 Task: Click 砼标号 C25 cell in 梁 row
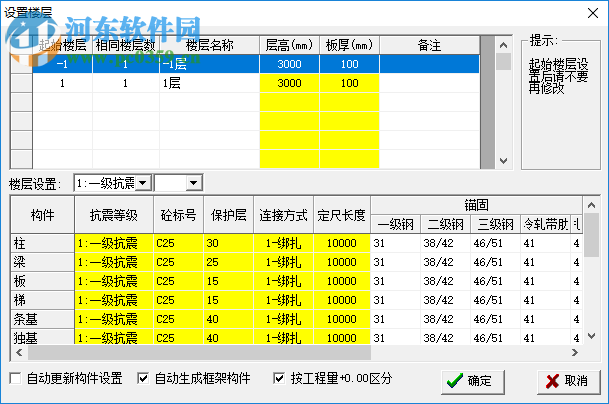(x=179, y=262)
